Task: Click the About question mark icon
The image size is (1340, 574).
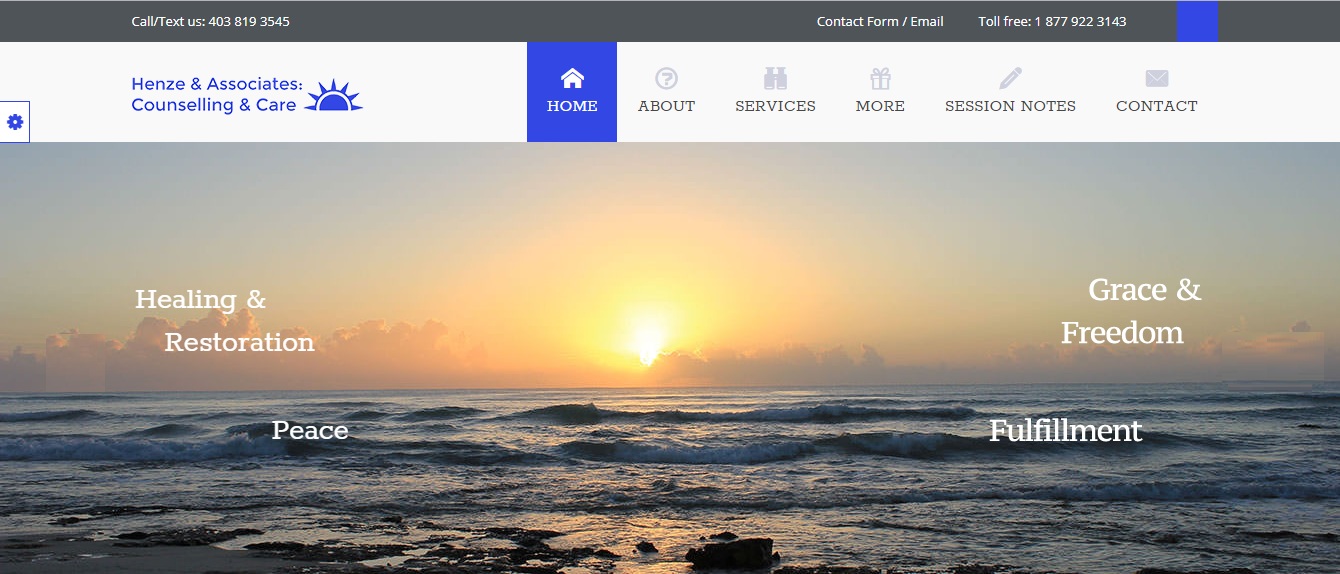Action: click(666, 78)
